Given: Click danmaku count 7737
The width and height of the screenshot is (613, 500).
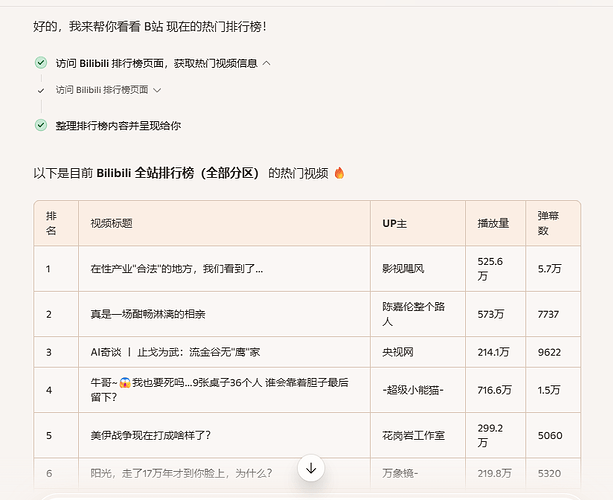Looking at the screenshot, I should [x=548, y=314].
